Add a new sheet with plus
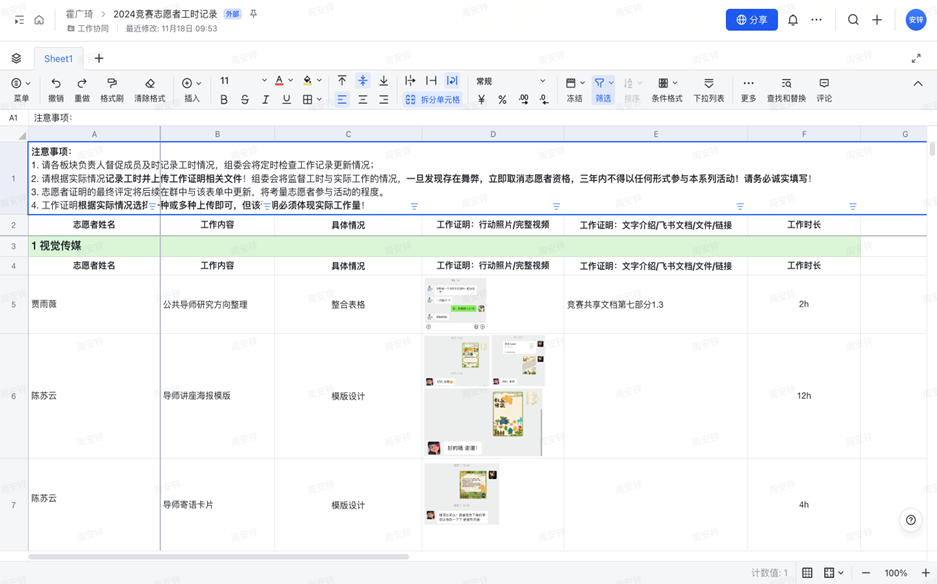Screen dimensions: 937x584 click(x=99, y=58)
